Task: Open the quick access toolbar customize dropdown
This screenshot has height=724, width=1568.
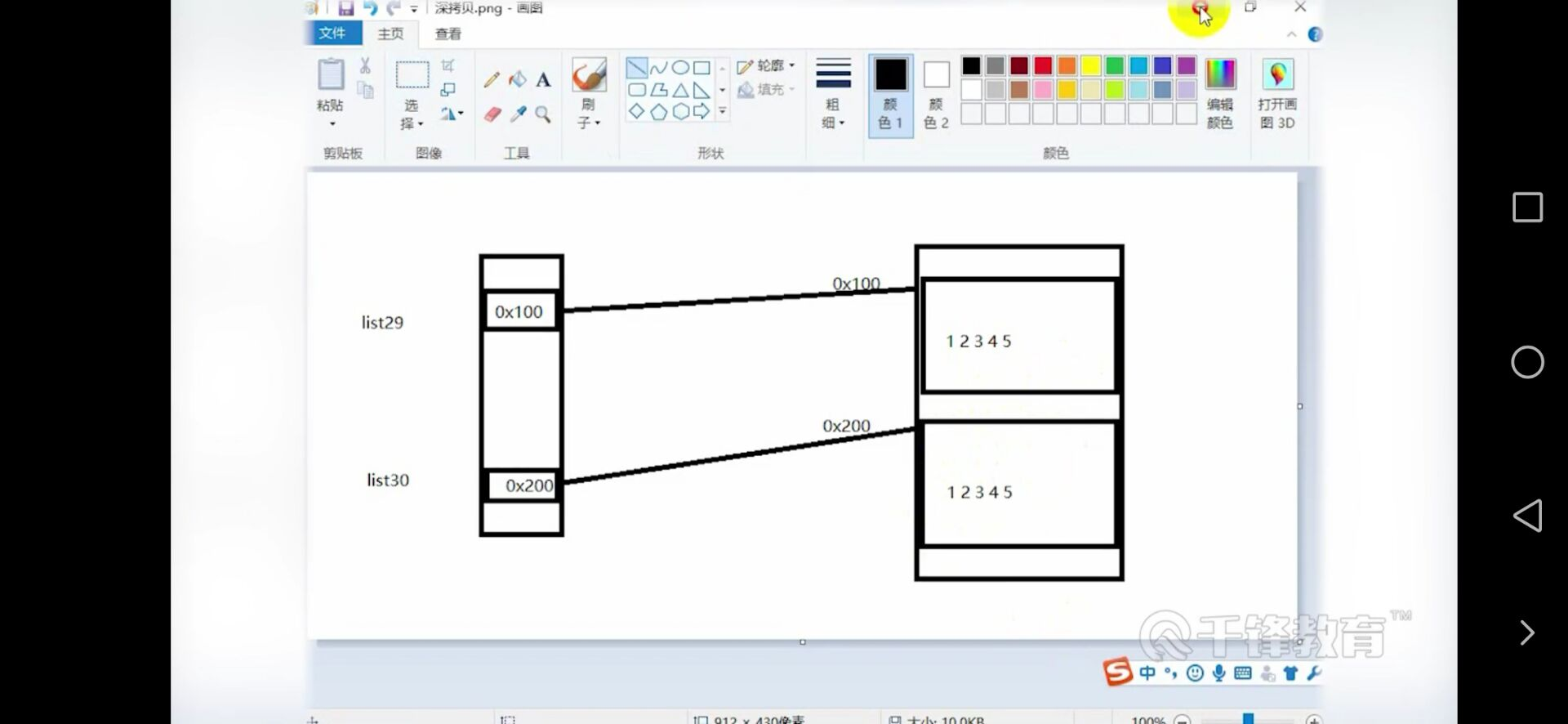Action: pyautogui.click(x=414, y=9)
